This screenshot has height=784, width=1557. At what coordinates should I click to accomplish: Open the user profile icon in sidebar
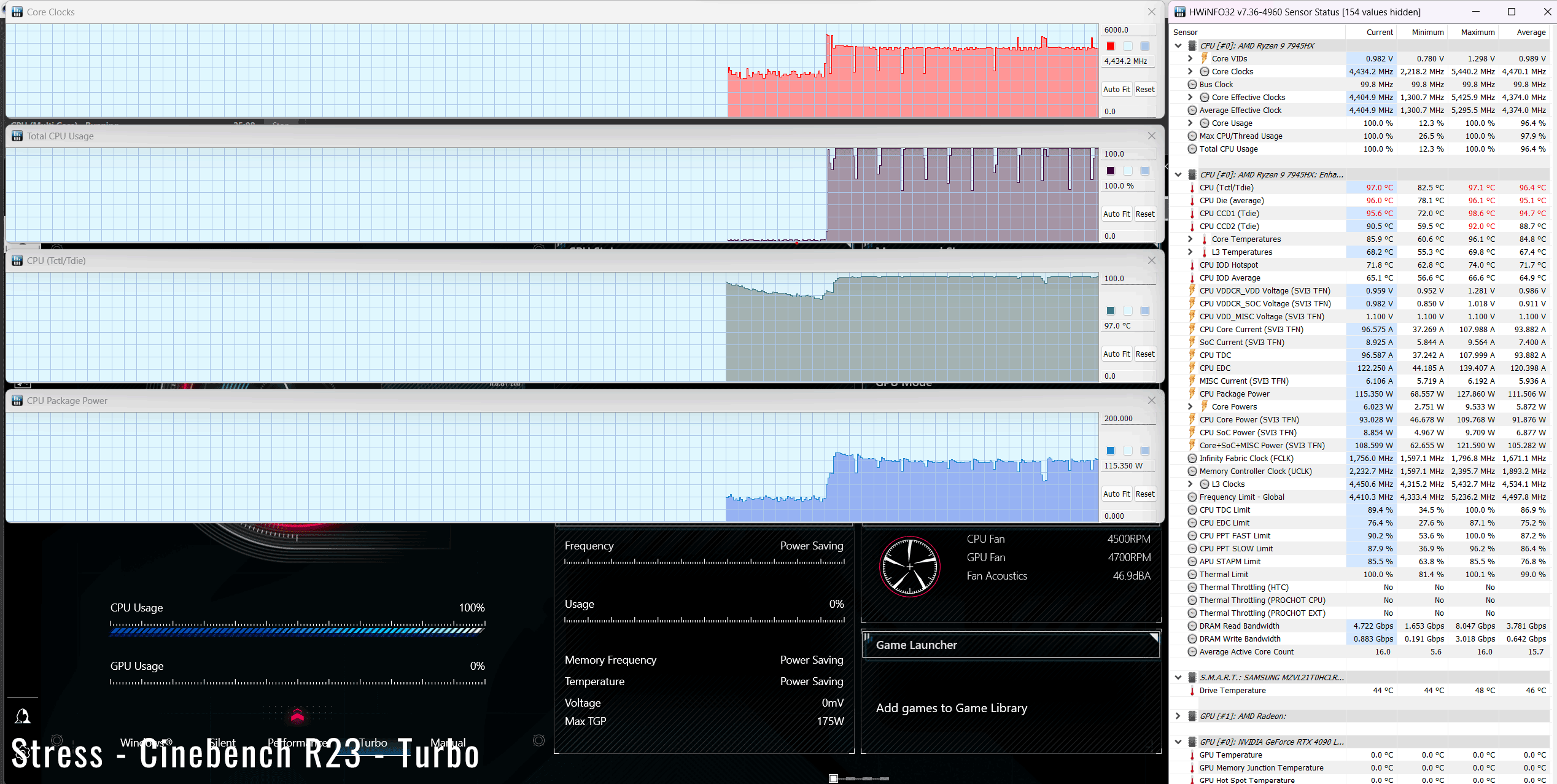click(x=23, y=716)
